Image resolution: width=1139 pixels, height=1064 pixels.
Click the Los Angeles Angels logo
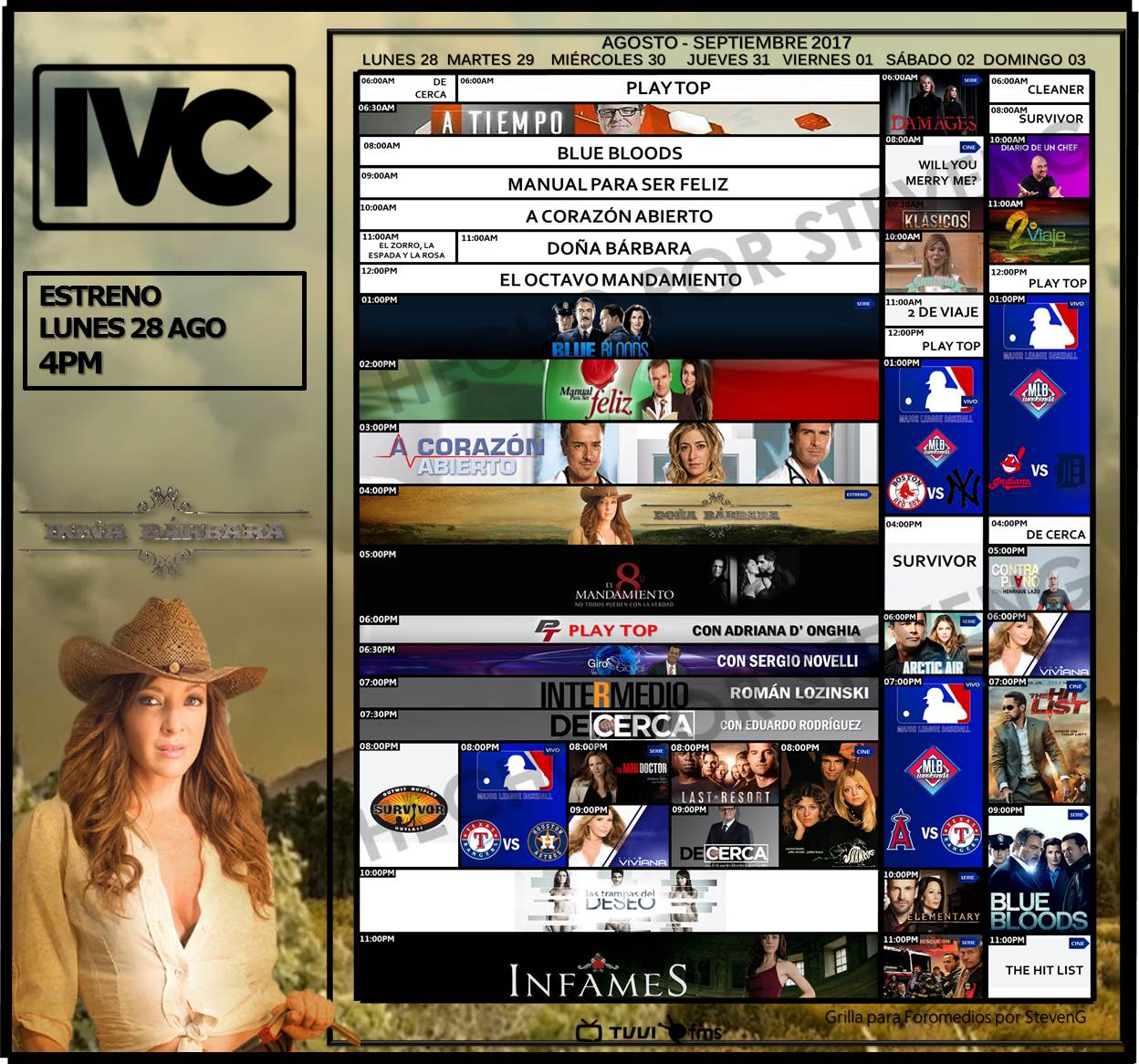902,831
